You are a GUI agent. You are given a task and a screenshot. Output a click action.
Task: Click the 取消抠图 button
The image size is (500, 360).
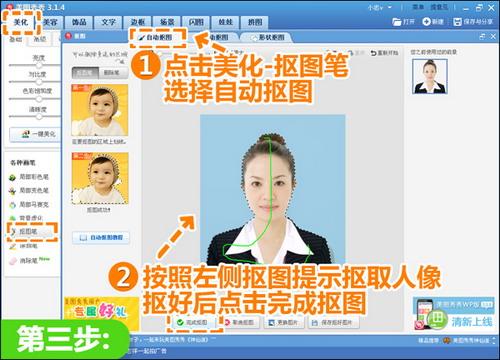click(x=239, y=322)
